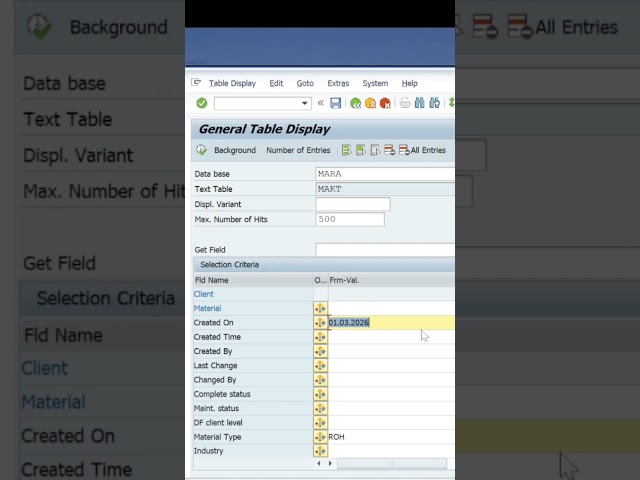This screenshot has width=640, height=480.
Task: Click the O... column header
Action: pos(320,280)
